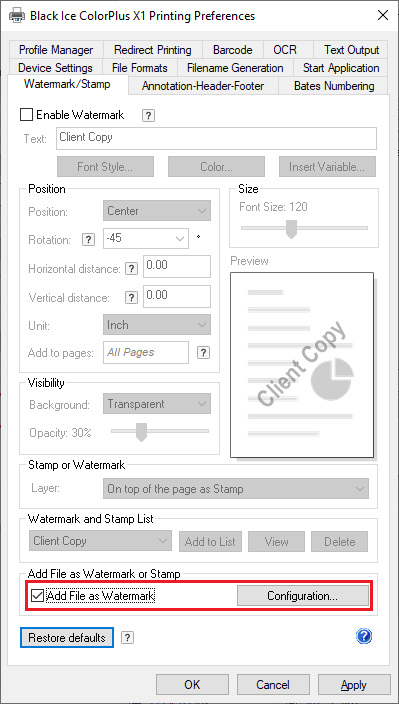Expand the Rotation combo box showing -45

145,238
